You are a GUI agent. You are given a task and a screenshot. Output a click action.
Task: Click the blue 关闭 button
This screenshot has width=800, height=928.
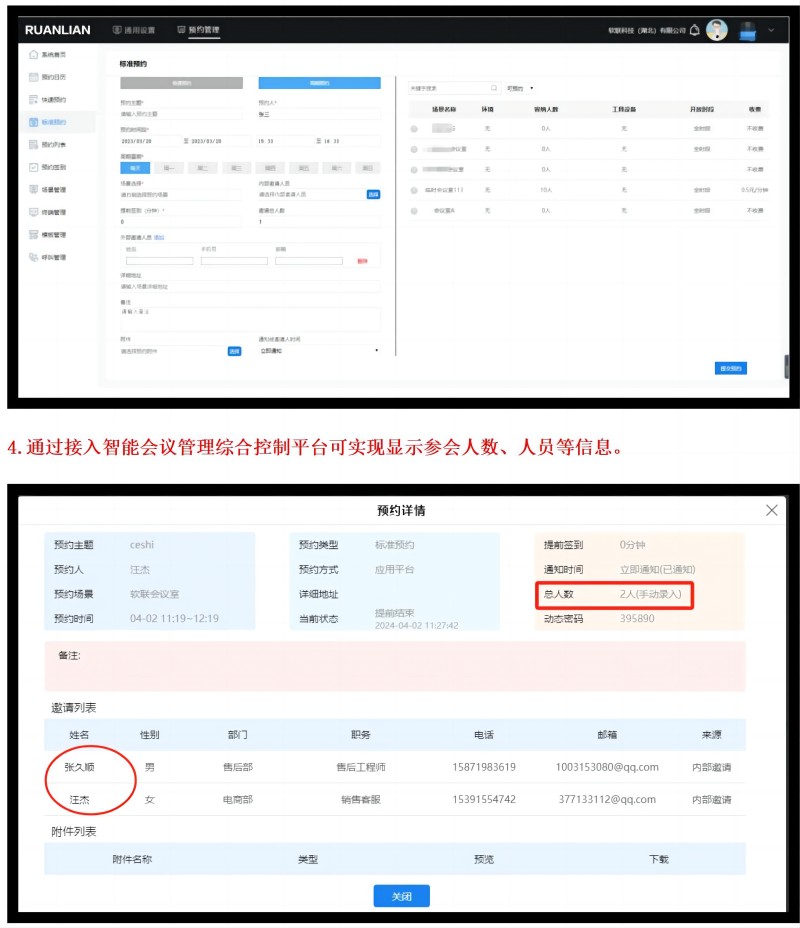click(401, 896)
